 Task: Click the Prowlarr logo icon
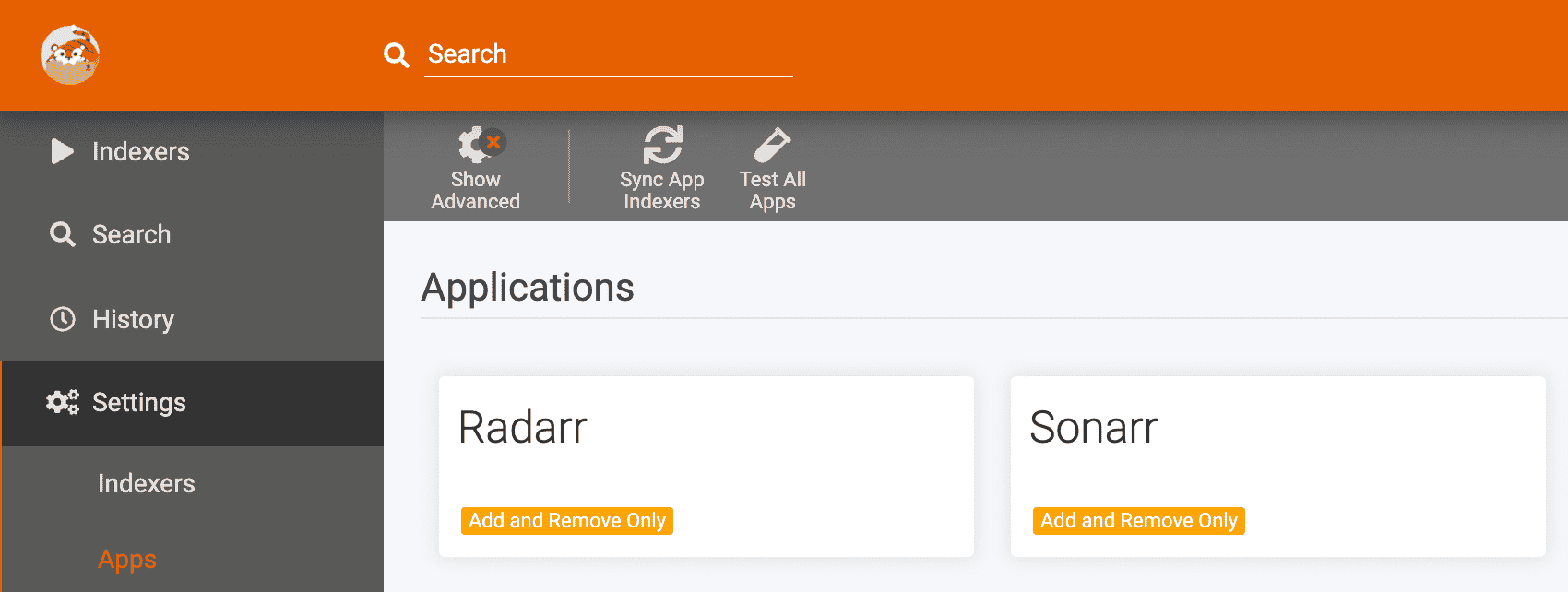[70, 54]
